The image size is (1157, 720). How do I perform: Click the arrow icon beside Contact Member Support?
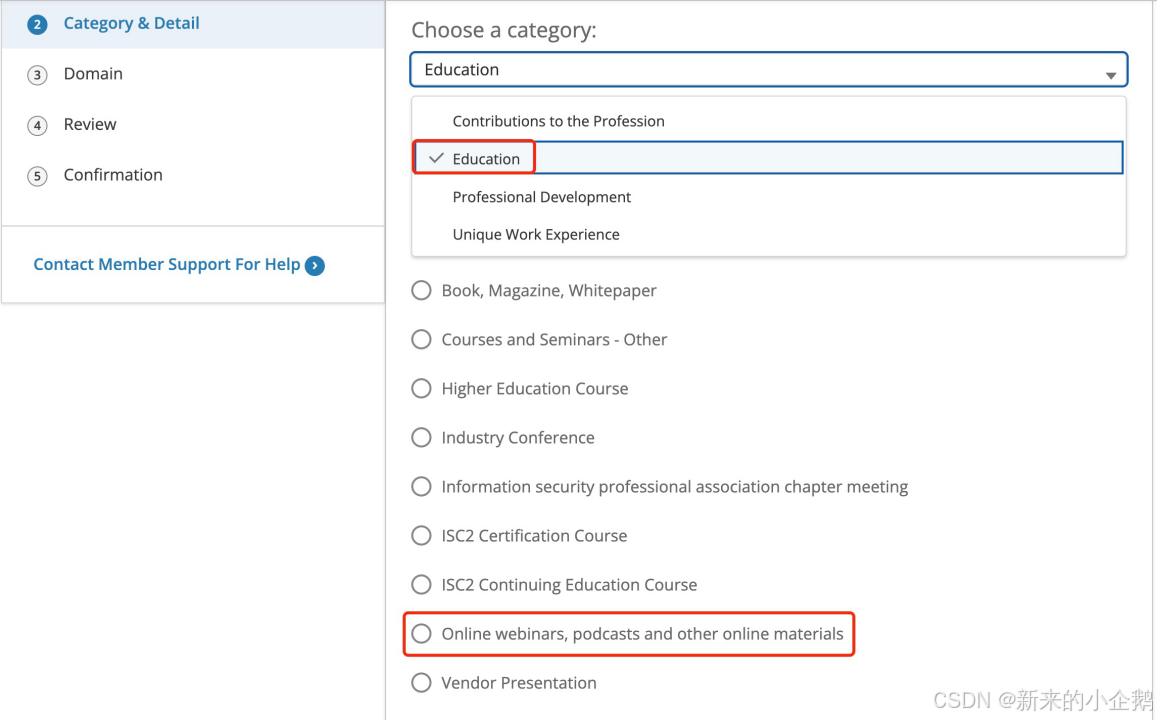315,265
